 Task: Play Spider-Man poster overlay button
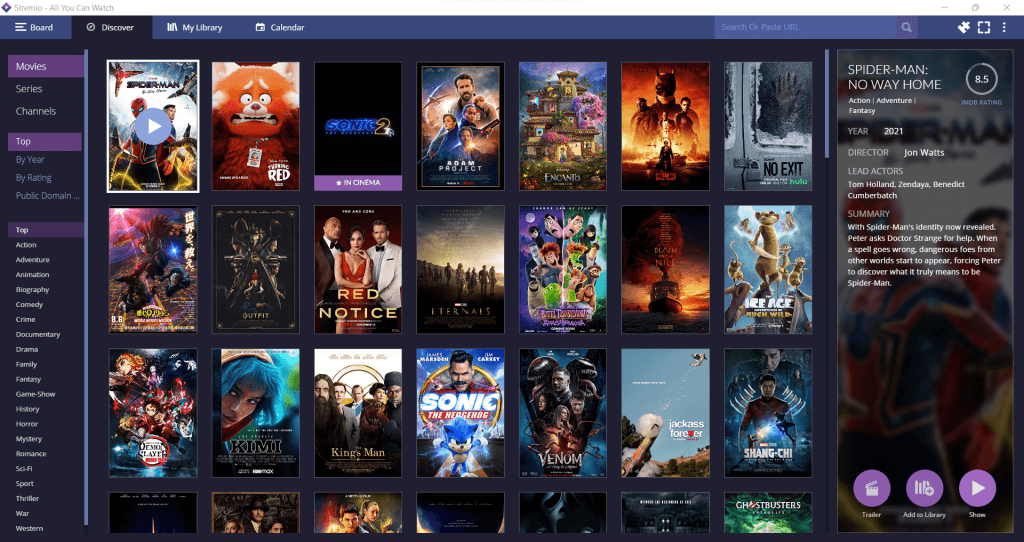pyautogui.click(x=153, y=127)
